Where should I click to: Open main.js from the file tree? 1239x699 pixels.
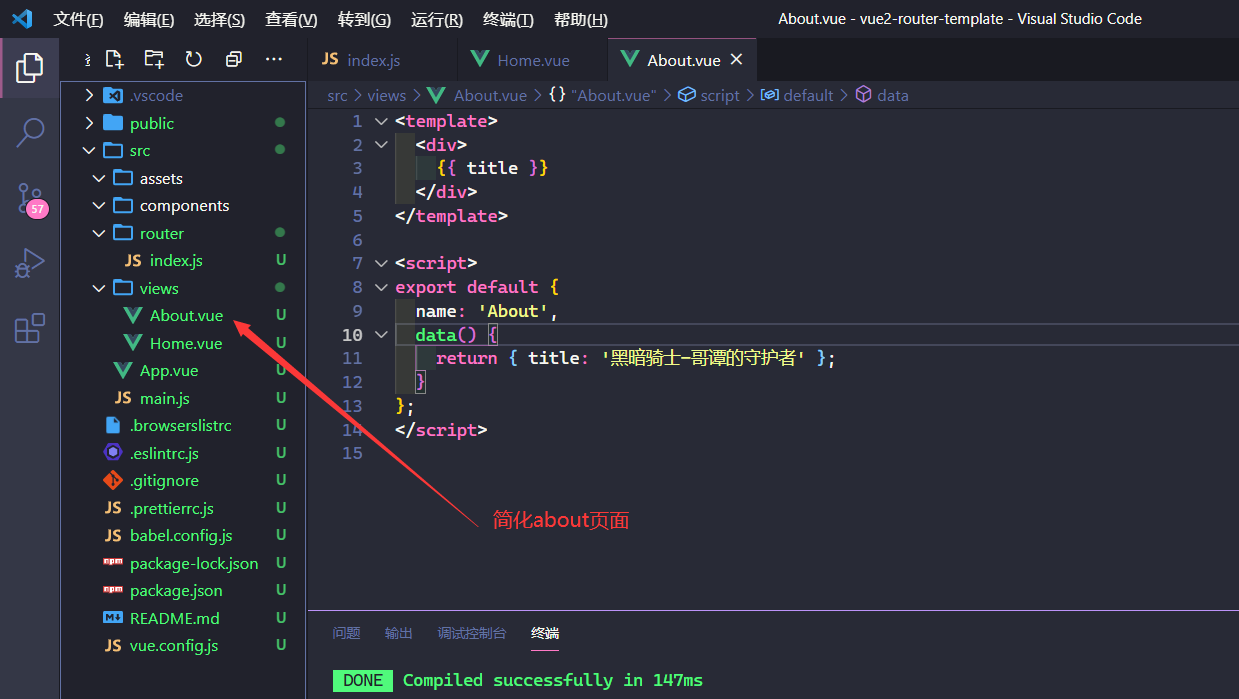(164, 398)
